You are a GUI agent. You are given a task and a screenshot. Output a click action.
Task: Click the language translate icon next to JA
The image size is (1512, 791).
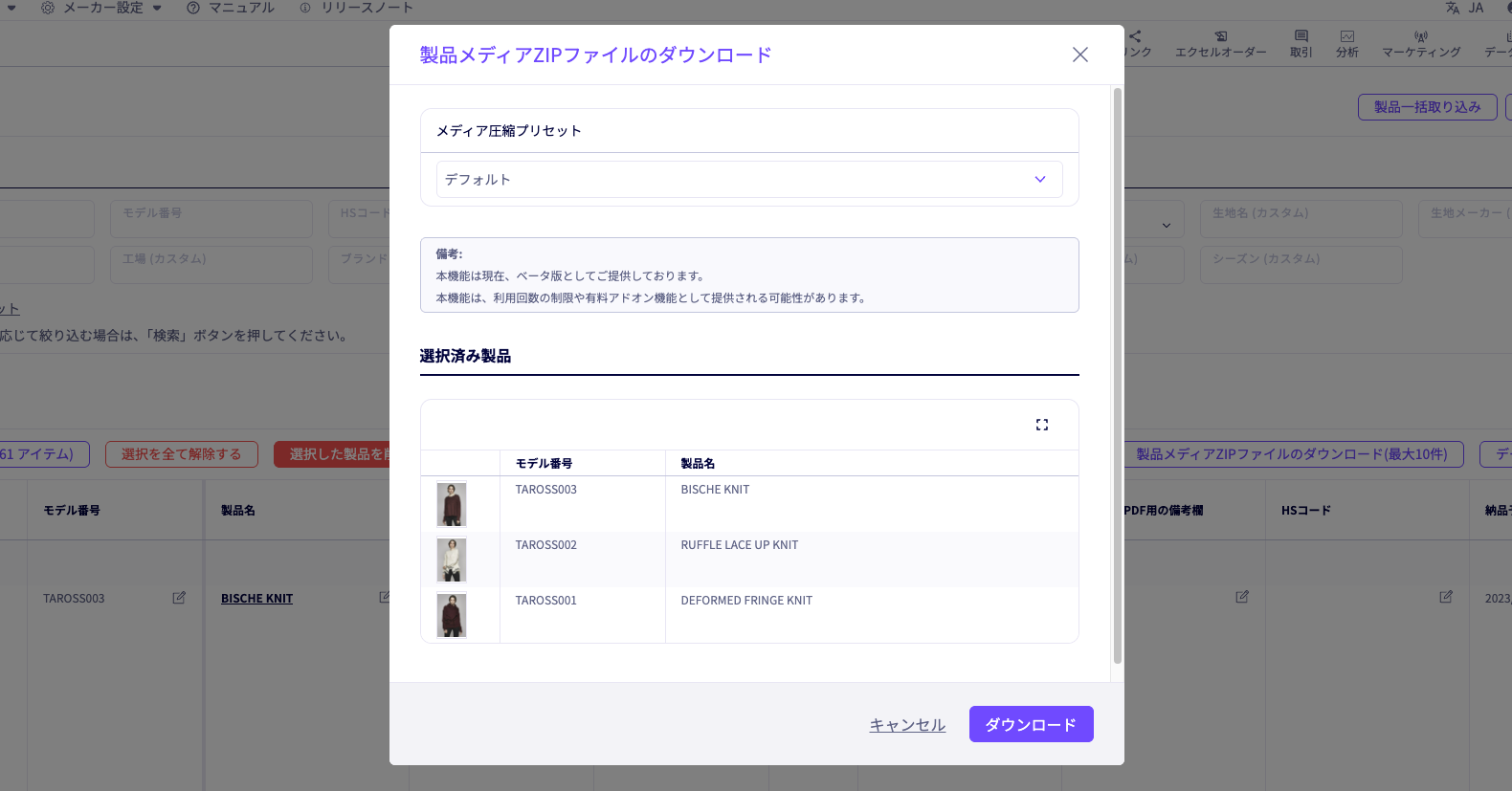pyautogui.click(x=1452, y=8)
